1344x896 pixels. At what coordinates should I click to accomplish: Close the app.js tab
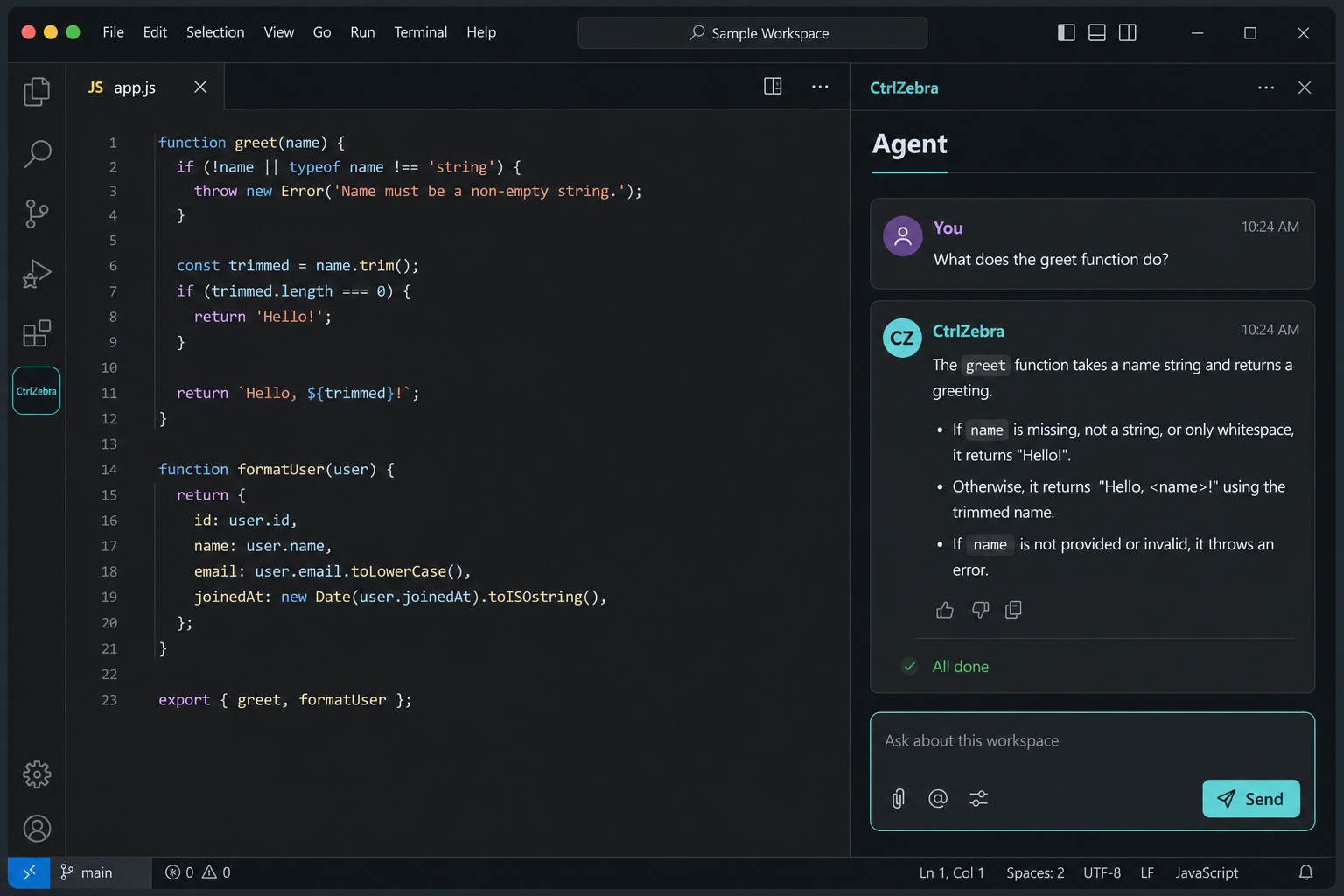(x=200, y=87)
